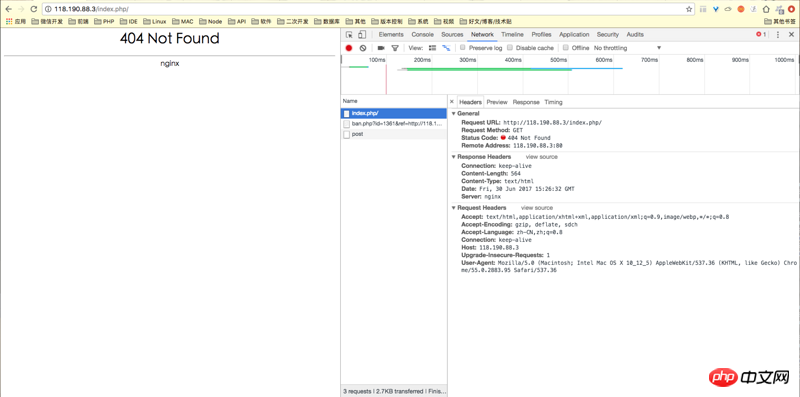Close the request details pane
800x397 pixels.
(x=452, y=102)
